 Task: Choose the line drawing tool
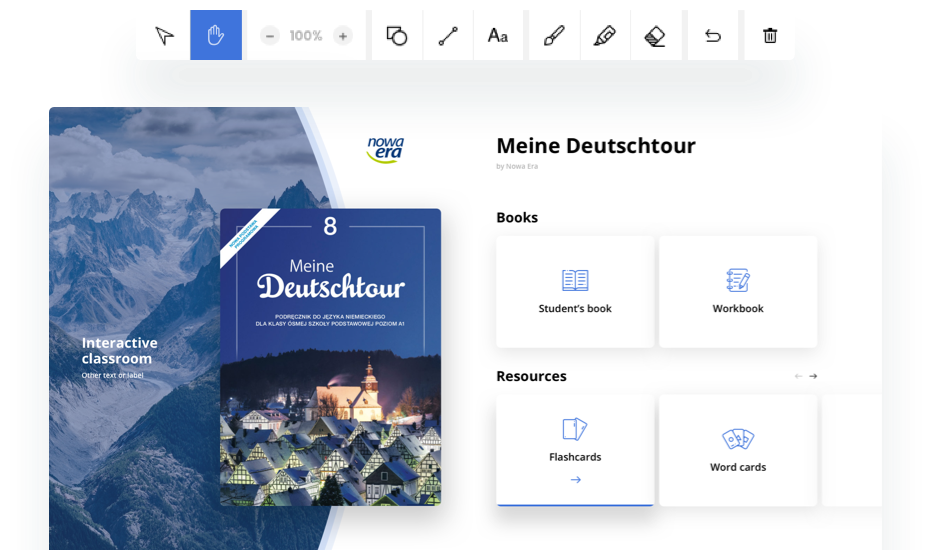pos(448,36)
